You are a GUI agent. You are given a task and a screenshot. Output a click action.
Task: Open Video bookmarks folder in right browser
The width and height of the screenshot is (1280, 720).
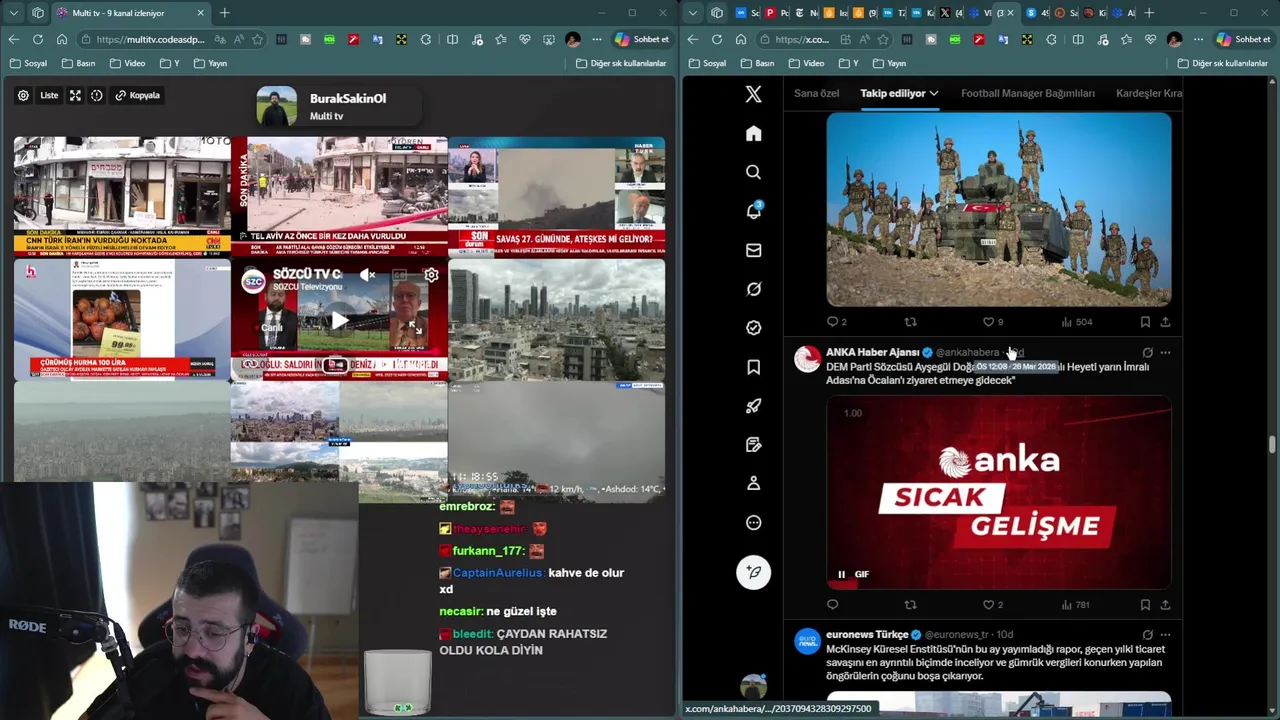(806, 63)
